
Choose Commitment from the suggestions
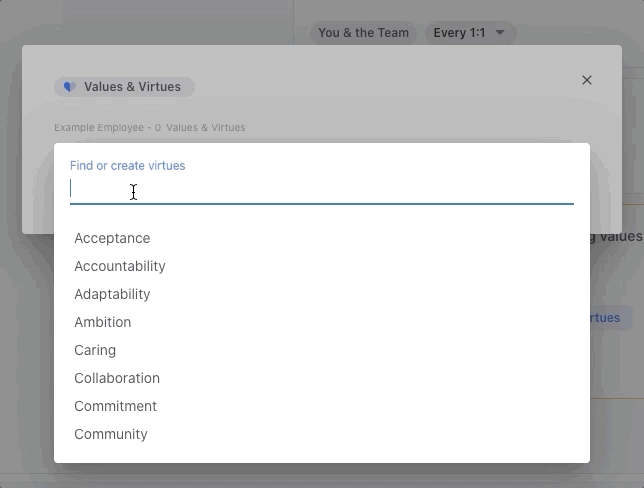(x=116, y=406)
